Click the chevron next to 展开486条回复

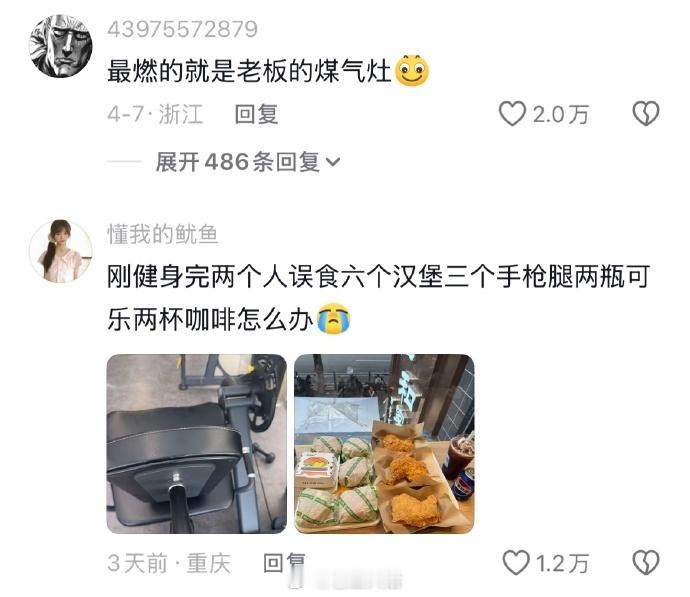click(x=333, y=162)
